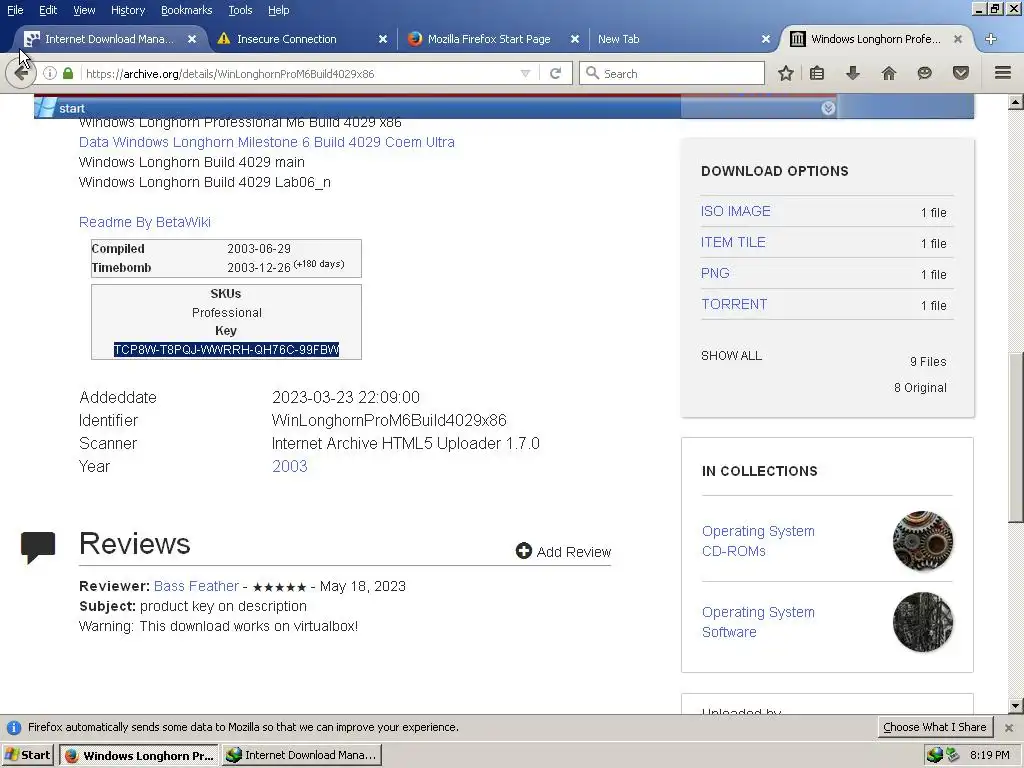Open the 2003 year link
The image size is (1024, 768).
tap(289, 466)
